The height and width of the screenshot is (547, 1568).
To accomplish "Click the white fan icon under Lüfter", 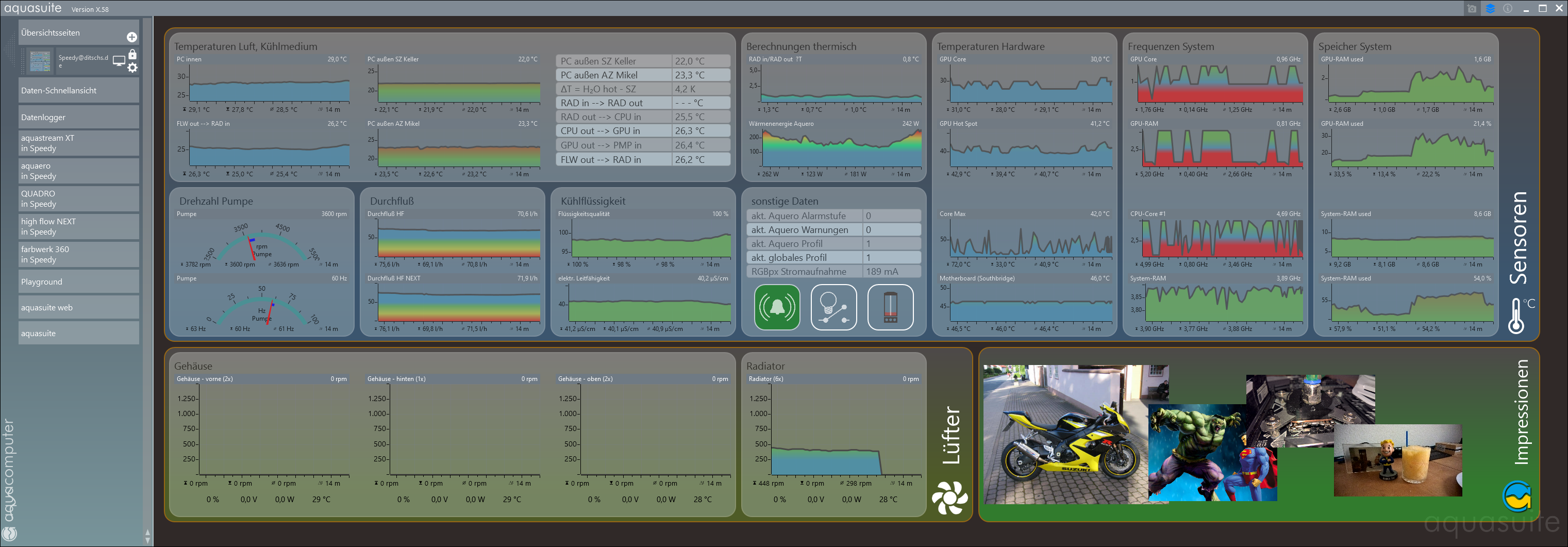I will pyautogui.click(x=949, y=497).
